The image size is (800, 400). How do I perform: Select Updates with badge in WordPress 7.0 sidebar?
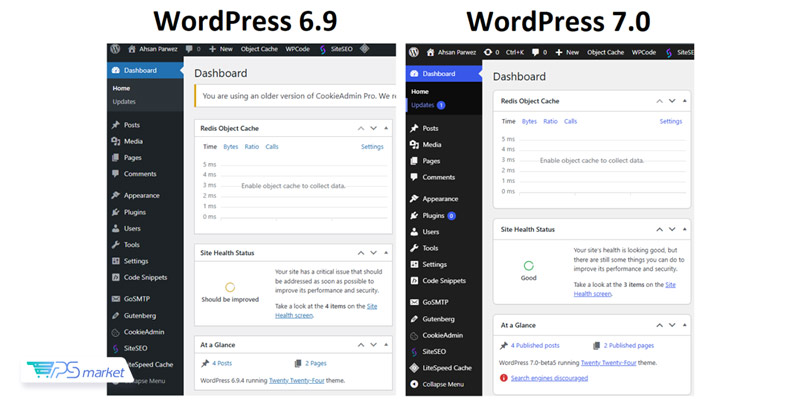tap(428, 105)
